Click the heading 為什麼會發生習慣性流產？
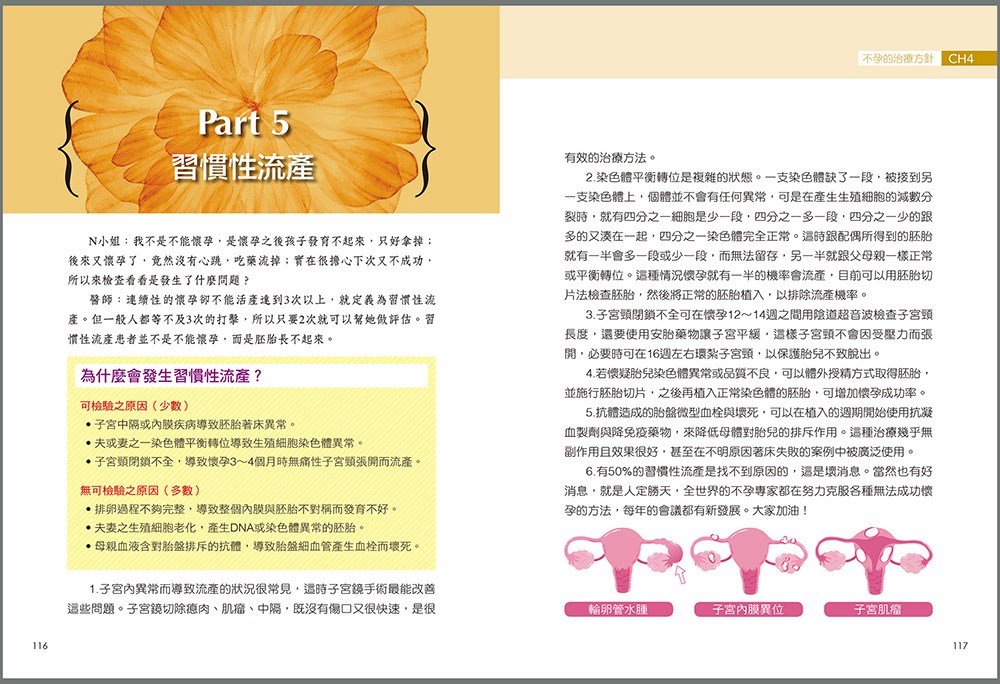Screen dimensions: 1000x684 pos(172,375)
